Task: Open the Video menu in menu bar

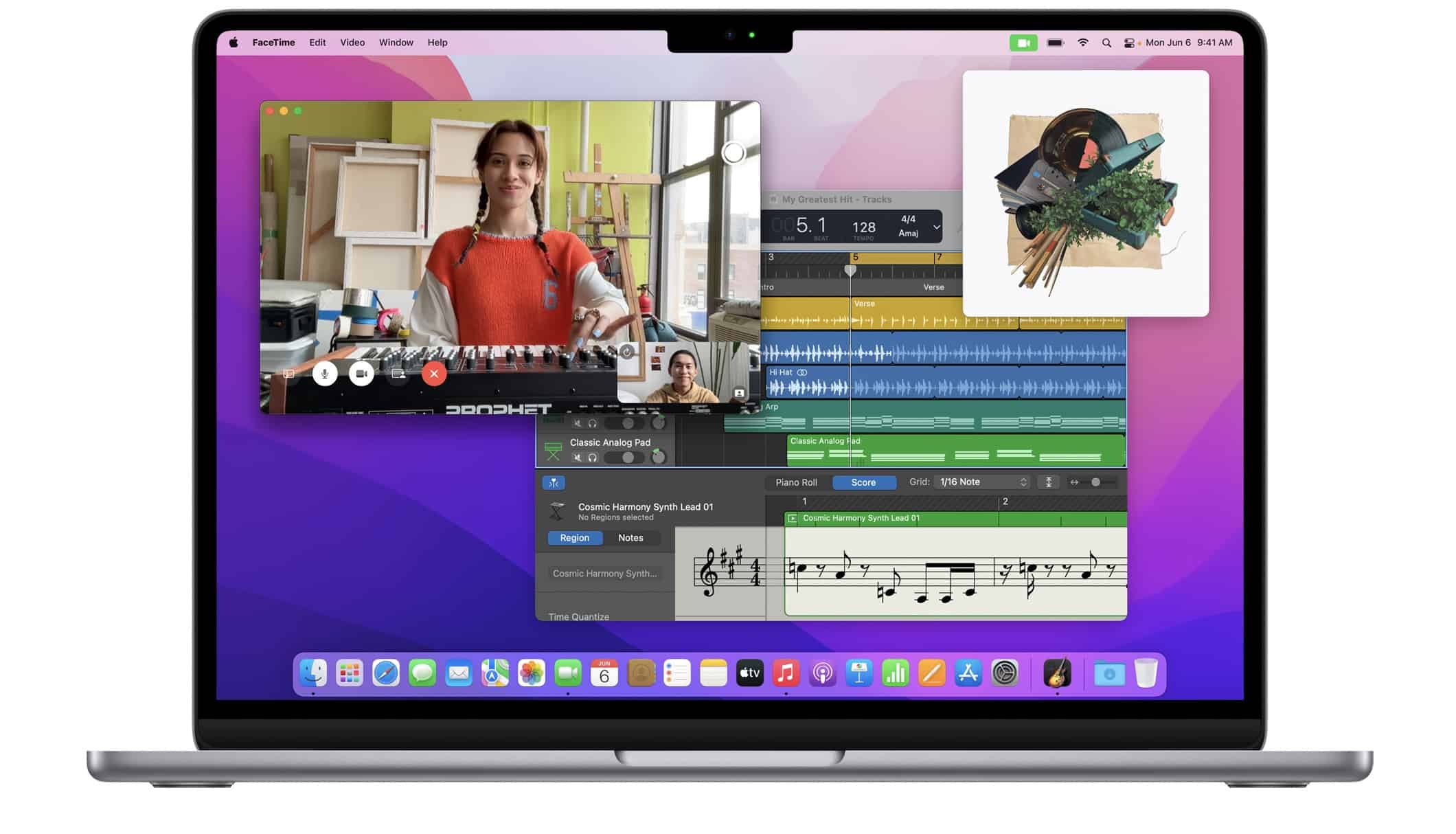Action: pyautogui.click(x=352, y=43)
